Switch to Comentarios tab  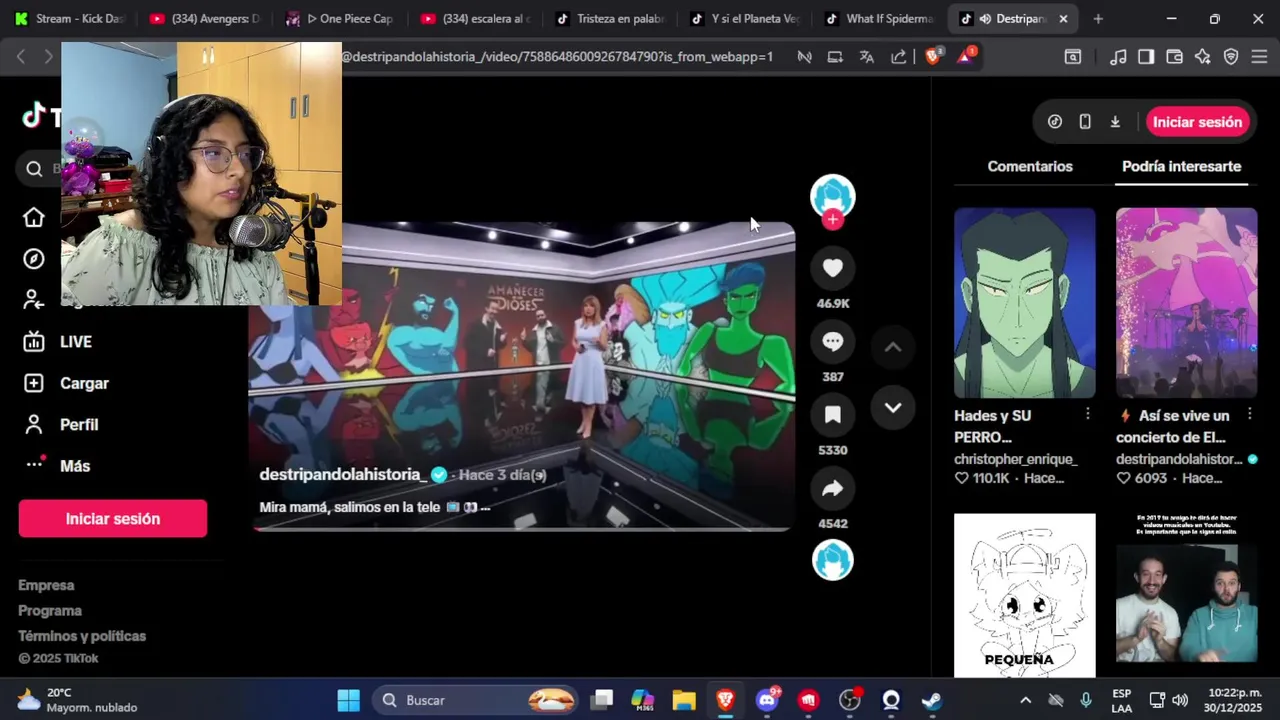1030,167
